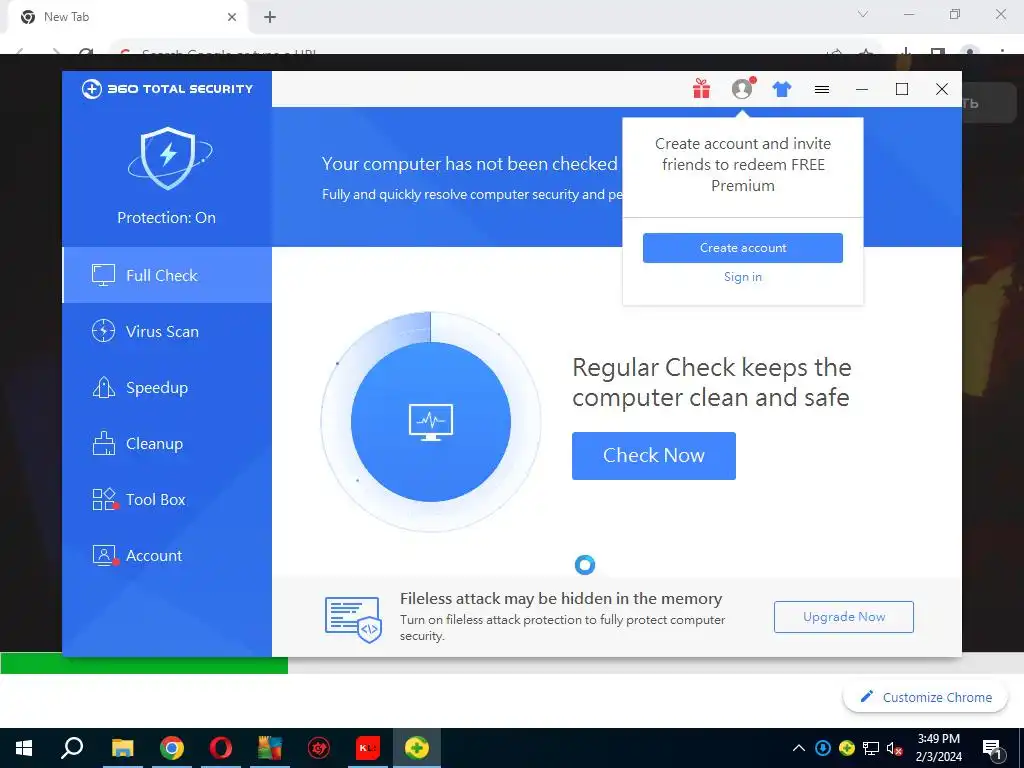
Task: Go to Speedup section
Action: pos(167,387)
